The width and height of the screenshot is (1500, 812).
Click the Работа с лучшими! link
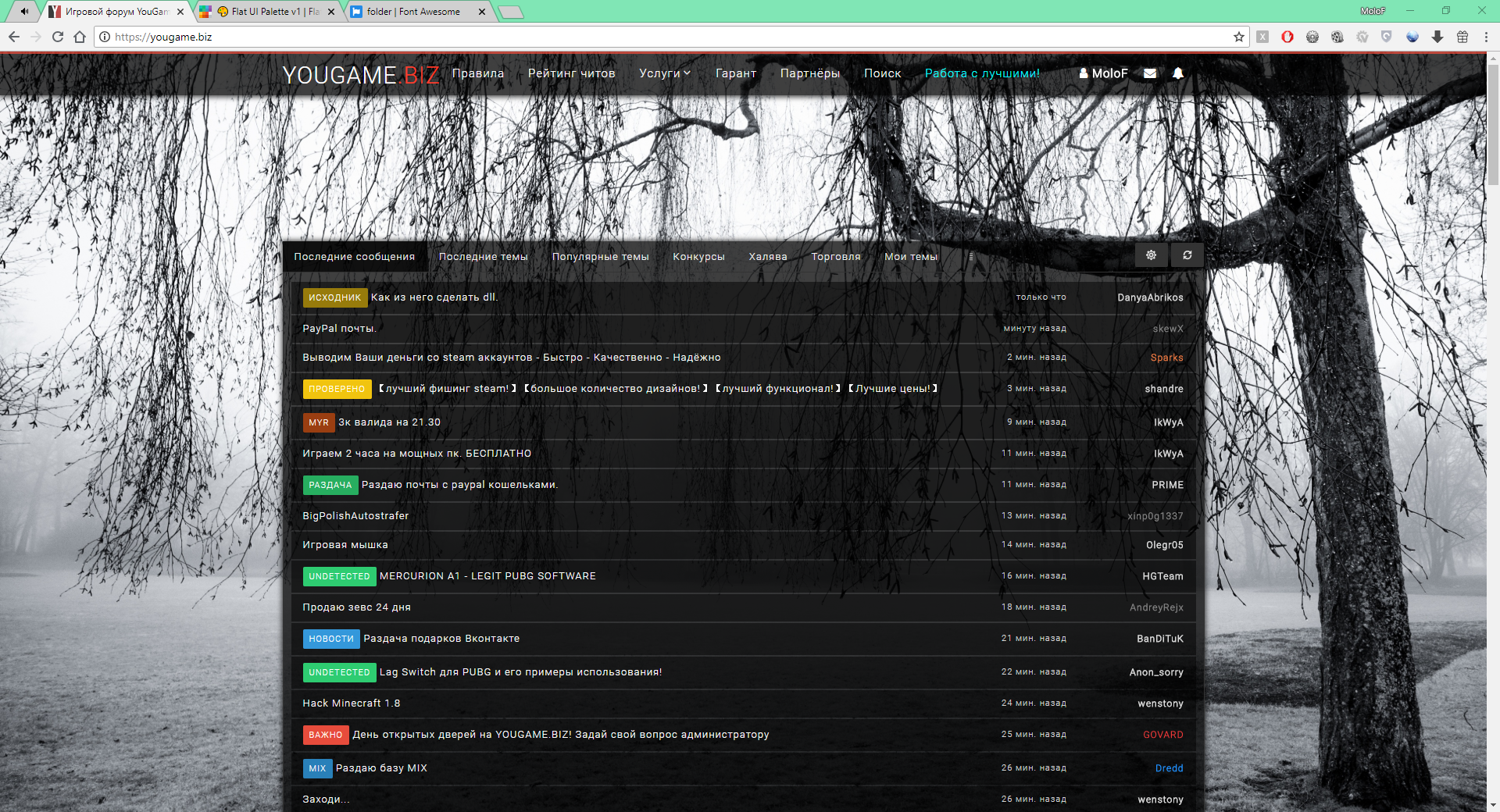coord(983,73)
